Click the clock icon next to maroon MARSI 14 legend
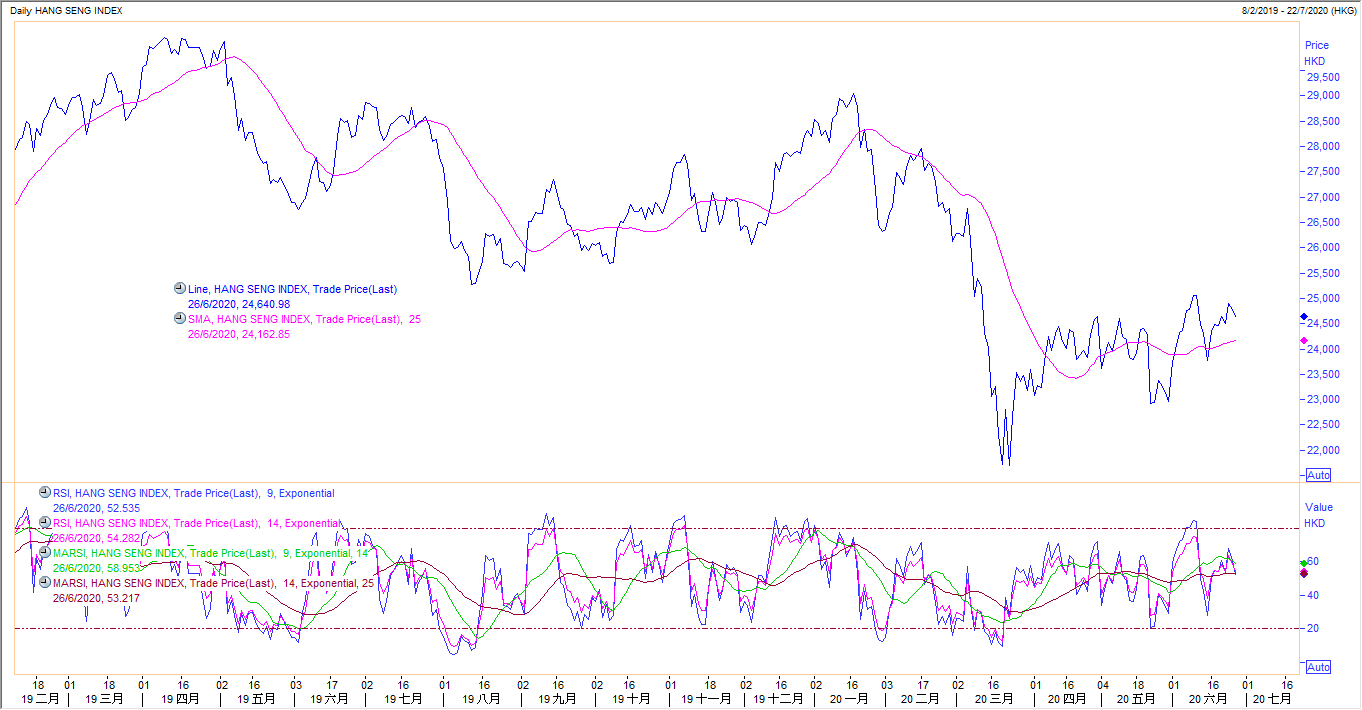This screenshot has height=710, width=1362. 45,582
